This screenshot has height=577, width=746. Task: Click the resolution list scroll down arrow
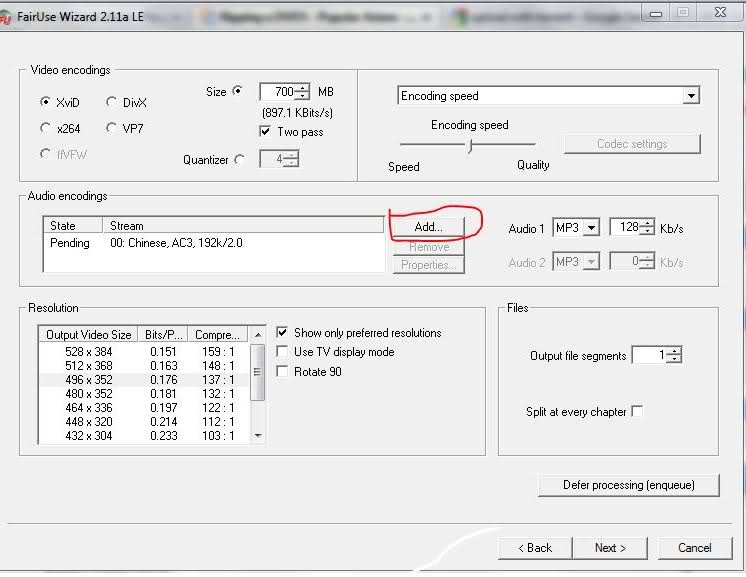pyautogui.click(x=257, y=436)
